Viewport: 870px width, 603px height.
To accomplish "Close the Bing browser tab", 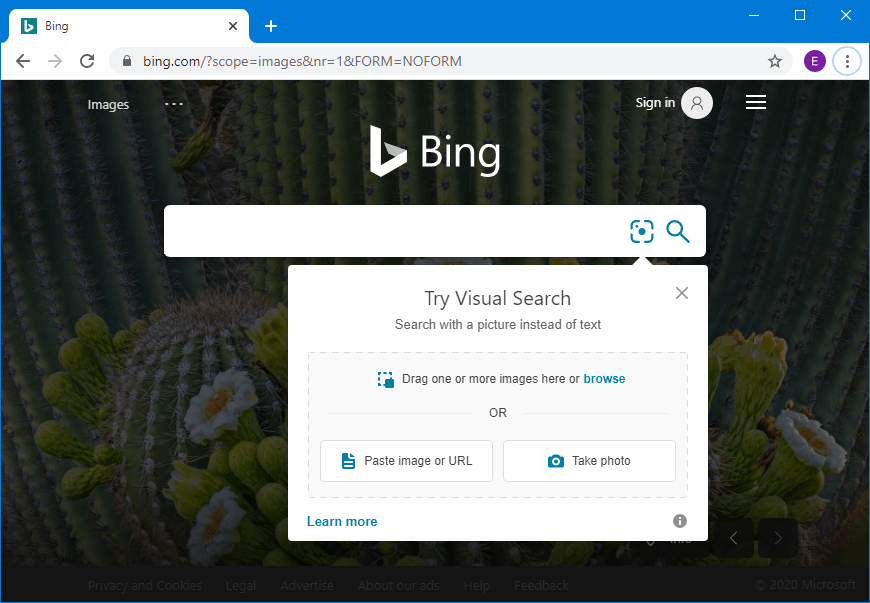I will [233, 26].
